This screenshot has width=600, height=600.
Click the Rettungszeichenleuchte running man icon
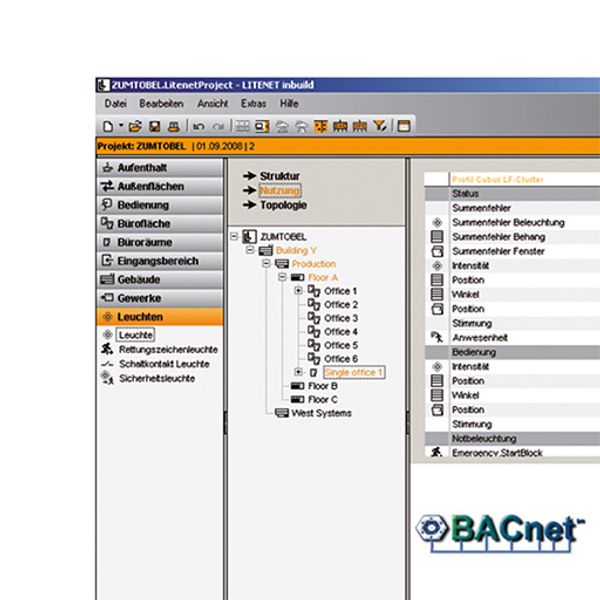[x=107, y=349]
